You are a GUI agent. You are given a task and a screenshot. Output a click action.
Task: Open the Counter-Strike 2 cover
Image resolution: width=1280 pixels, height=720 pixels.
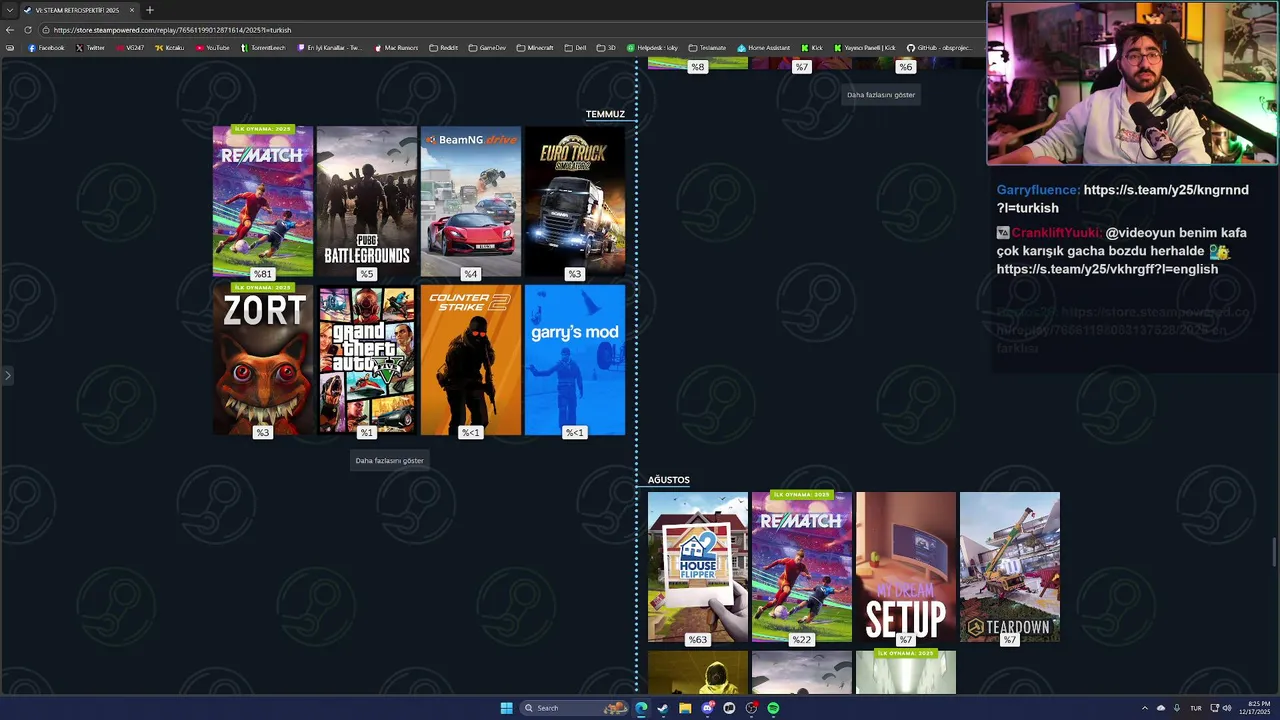coord(471,360)
